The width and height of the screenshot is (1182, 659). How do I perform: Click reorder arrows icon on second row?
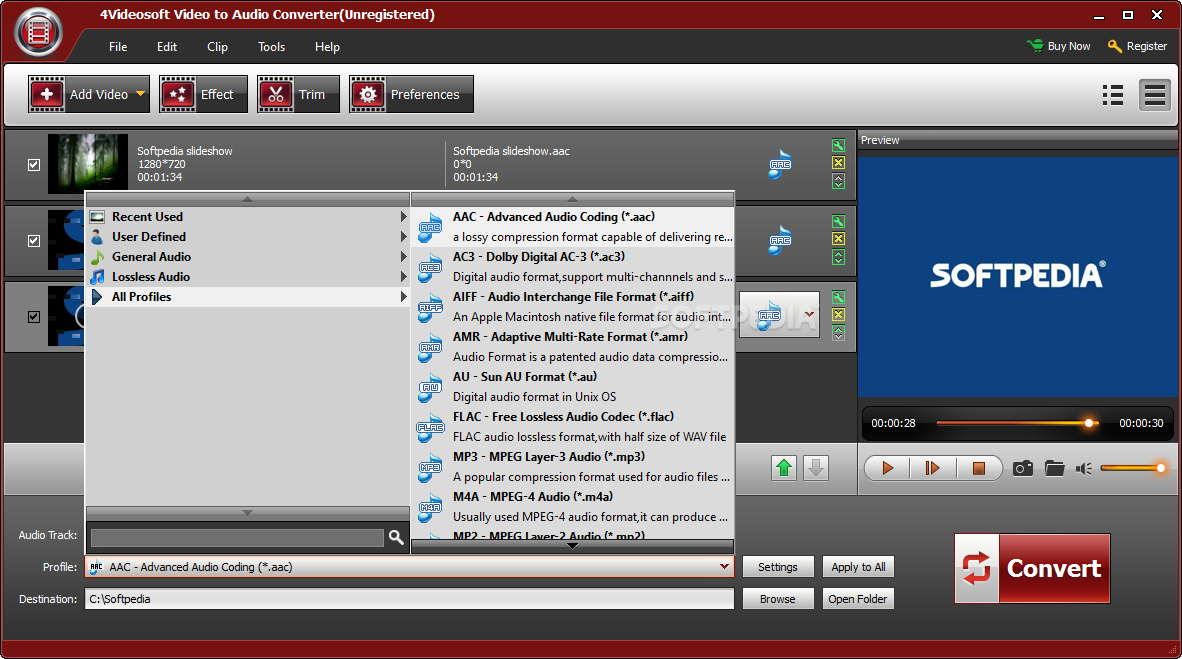(x=838, y=257)
